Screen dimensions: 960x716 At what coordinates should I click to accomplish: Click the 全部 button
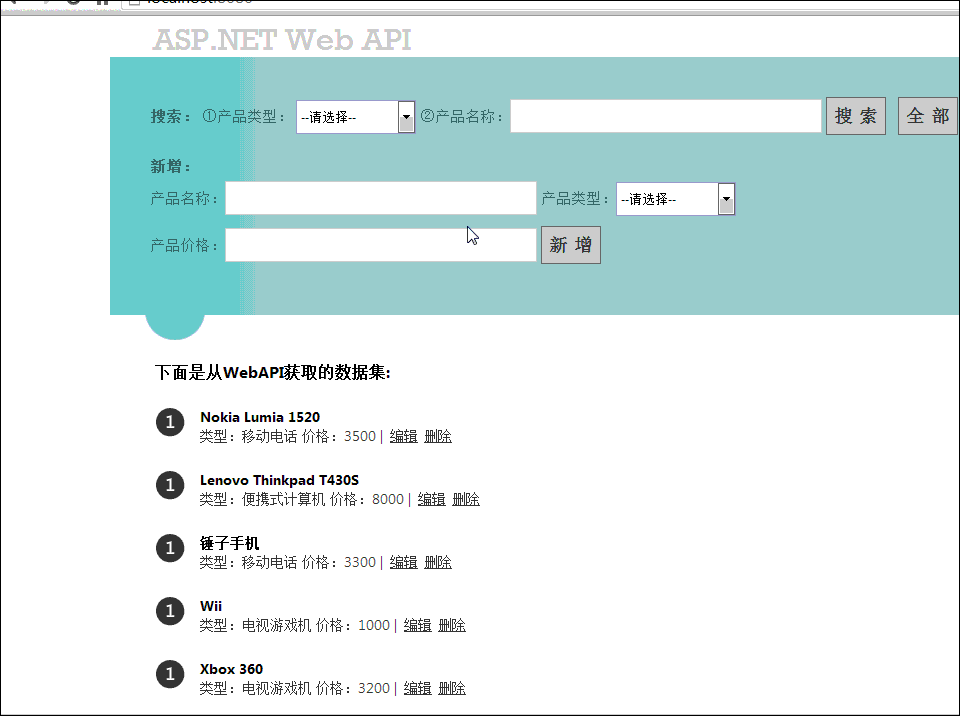click(x=927, y=115)
